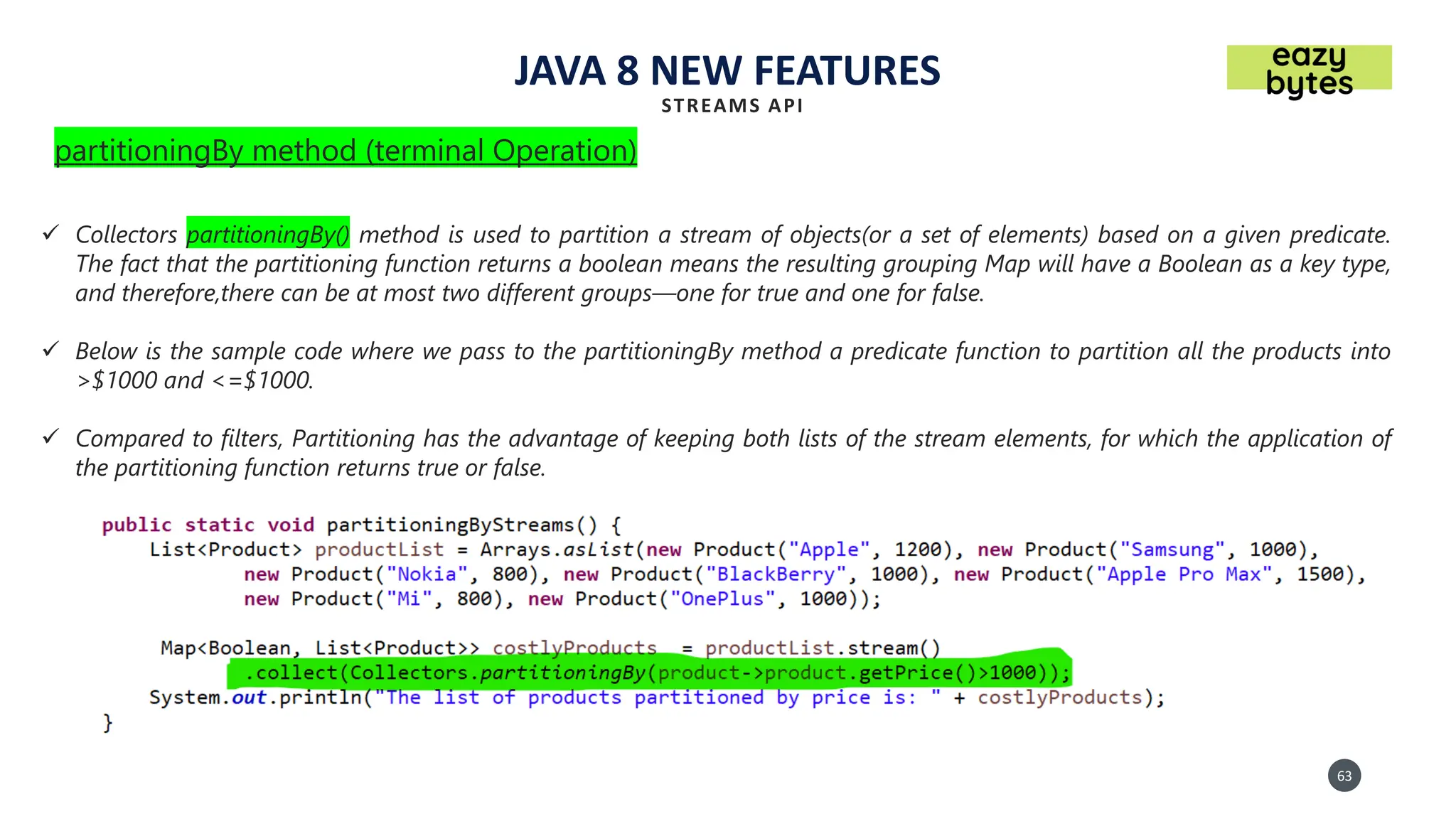Click the highlighted partitioningBy() word in first bullet

click(268, 234)
